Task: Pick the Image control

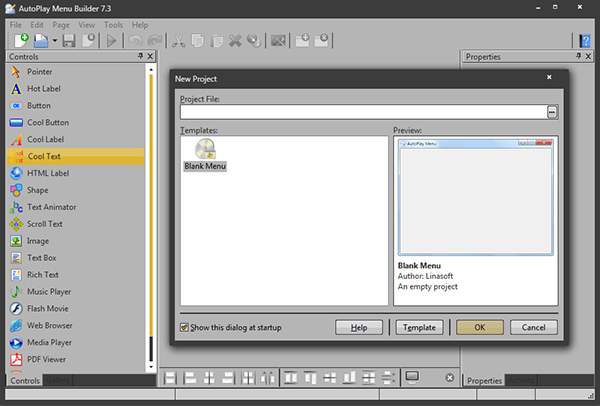Action: point(75,241)
